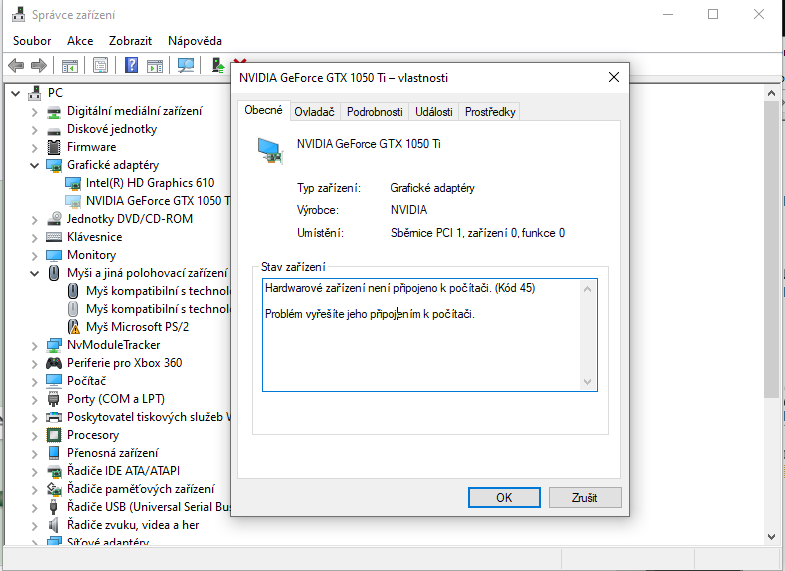Expand the Procesory category

click(x=35, y=436)
